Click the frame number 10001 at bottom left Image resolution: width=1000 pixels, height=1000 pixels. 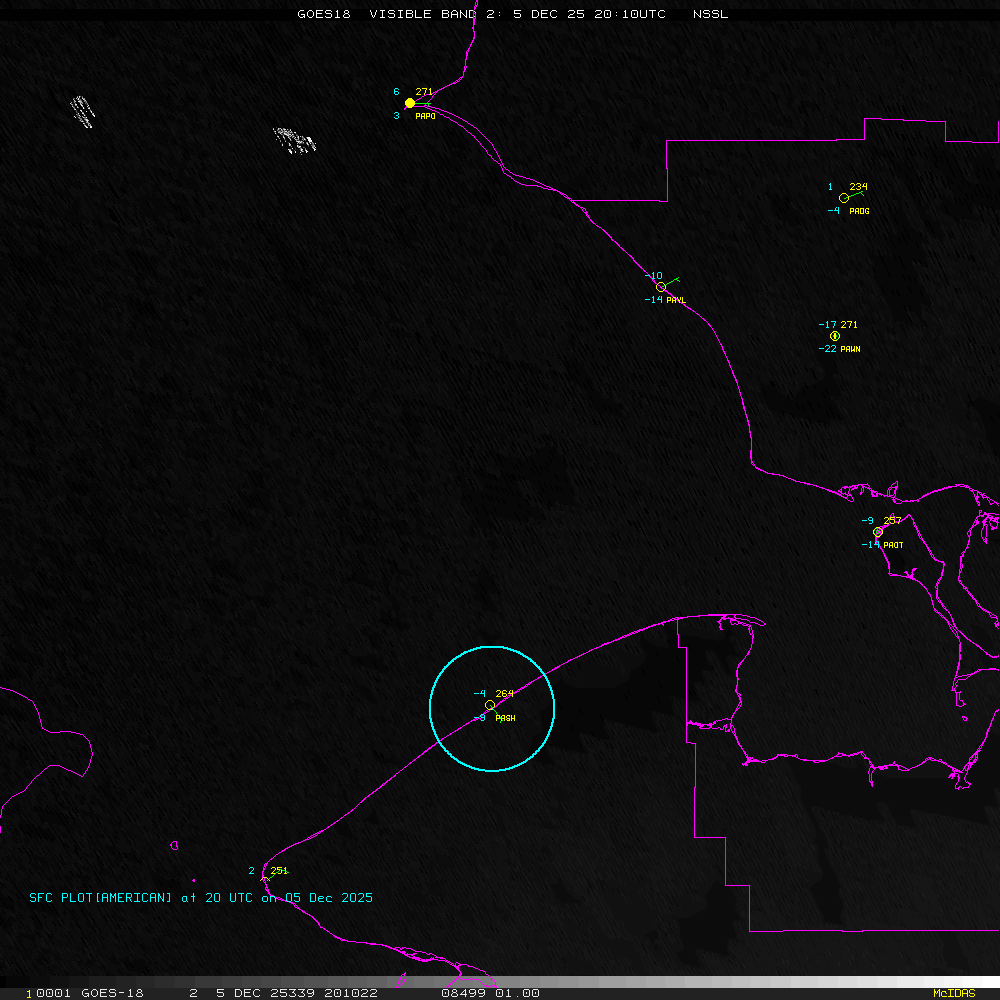coord(48,992)
